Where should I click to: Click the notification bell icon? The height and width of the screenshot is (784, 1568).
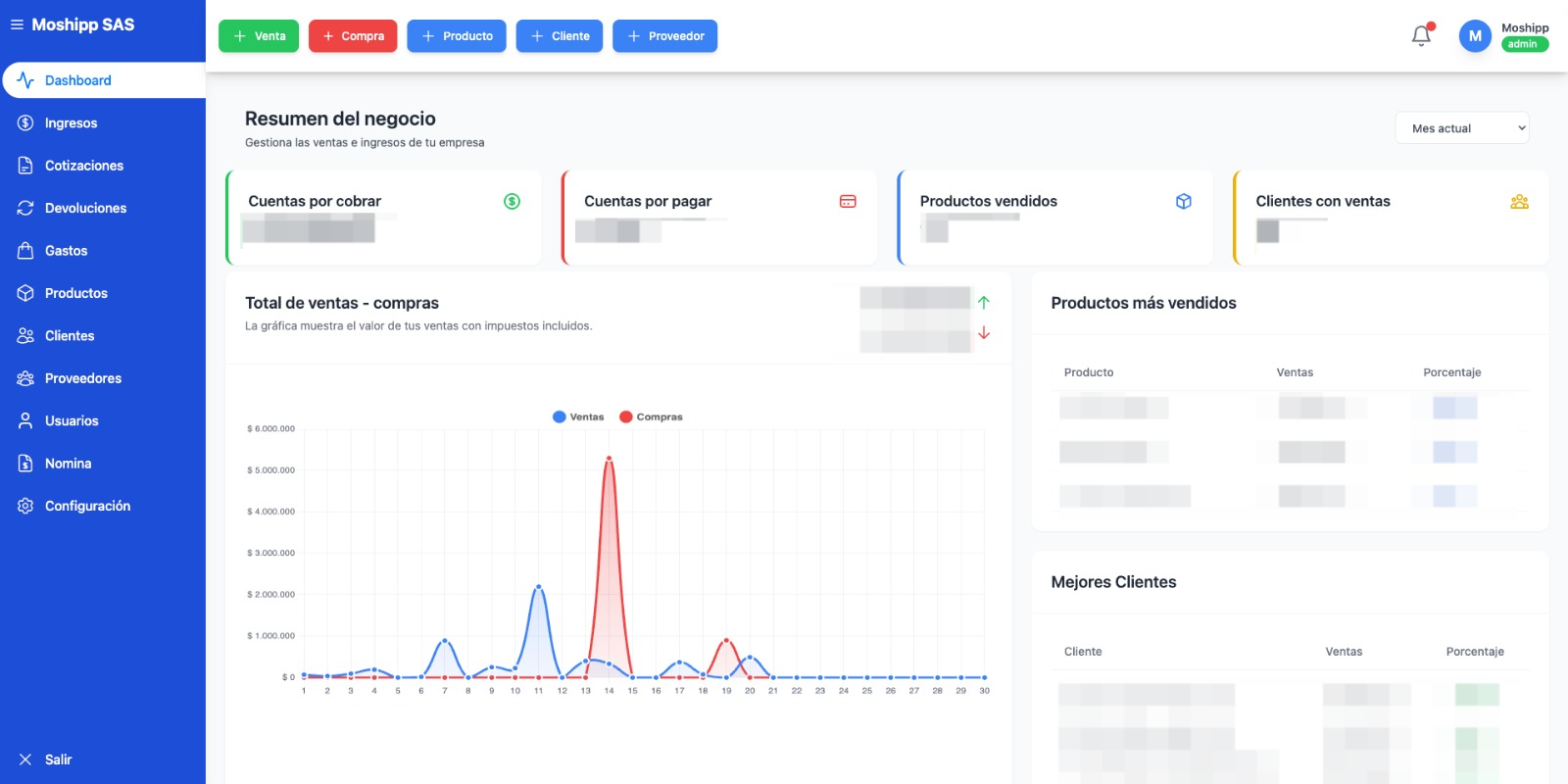click(1421, 36)
